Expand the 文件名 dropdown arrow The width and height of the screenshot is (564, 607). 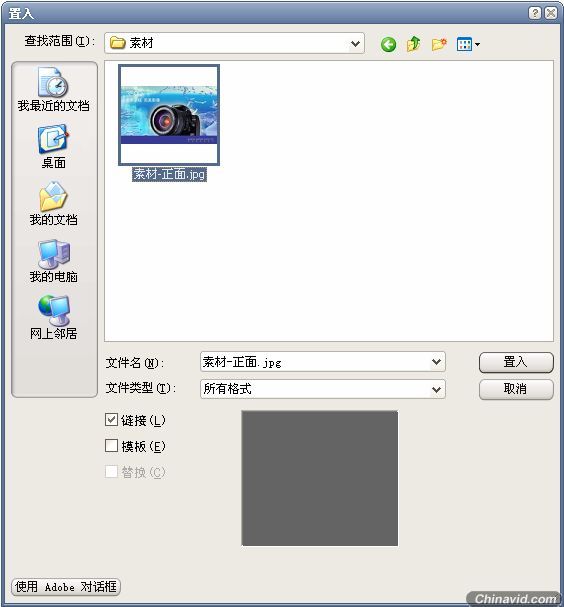point(436,362)
